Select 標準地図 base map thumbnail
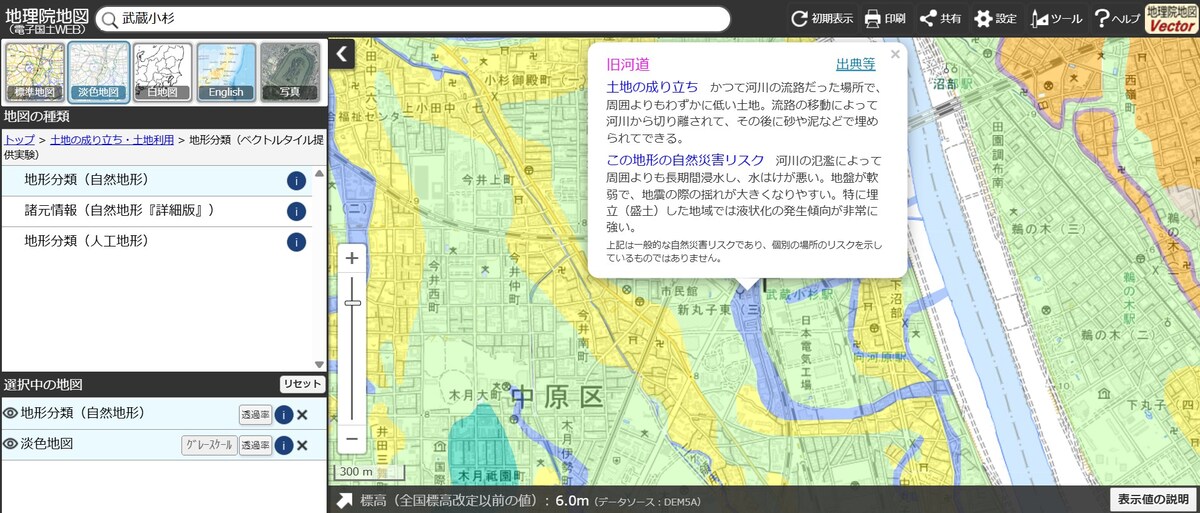This screenshot has height=513, width=1200. (35, 72)
